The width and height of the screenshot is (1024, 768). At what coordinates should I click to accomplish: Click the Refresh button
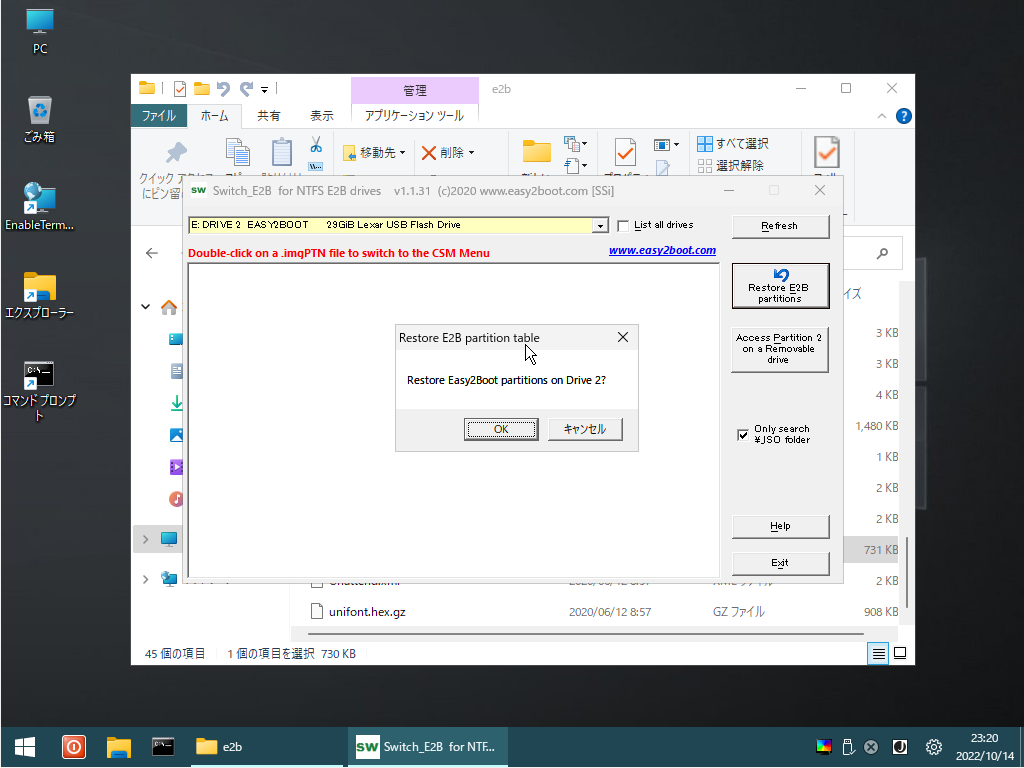click(780, 226)
